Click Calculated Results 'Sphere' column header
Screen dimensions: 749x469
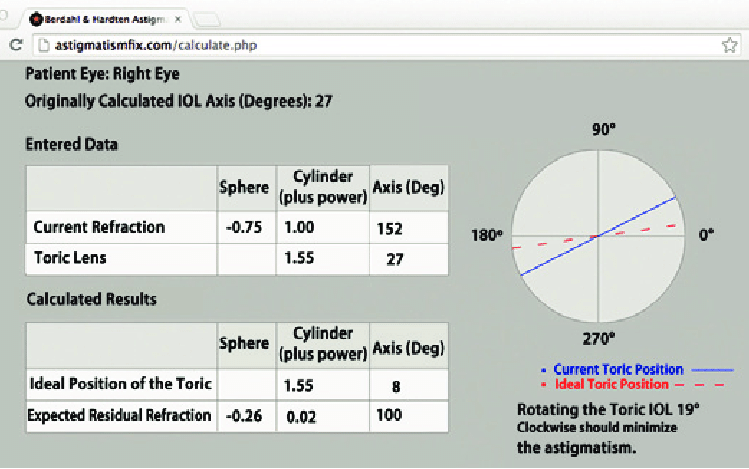coord(244,343)
